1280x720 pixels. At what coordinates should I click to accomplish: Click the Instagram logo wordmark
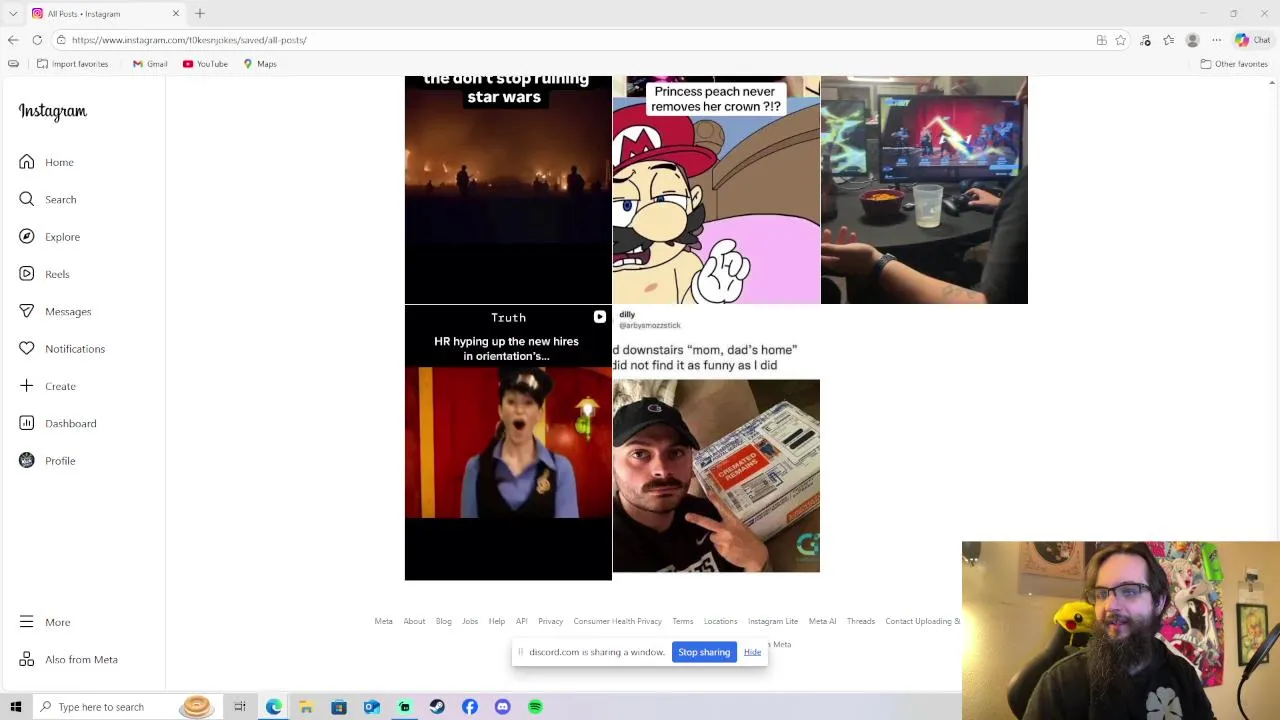coord(53,112)
